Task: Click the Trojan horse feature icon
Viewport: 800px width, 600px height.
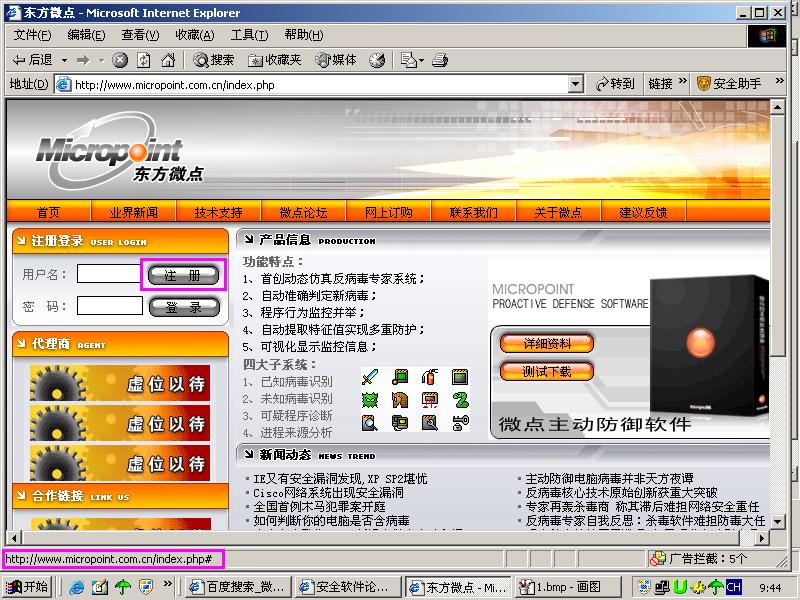Action: coord(399,400)
